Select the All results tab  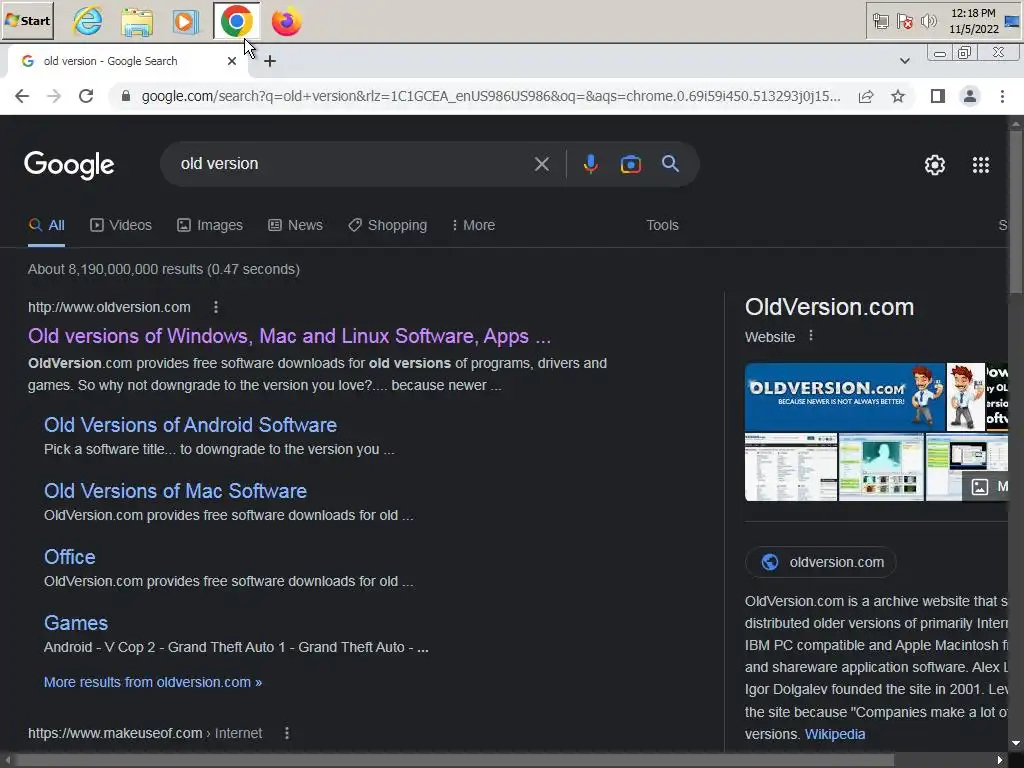coord(46,225)
